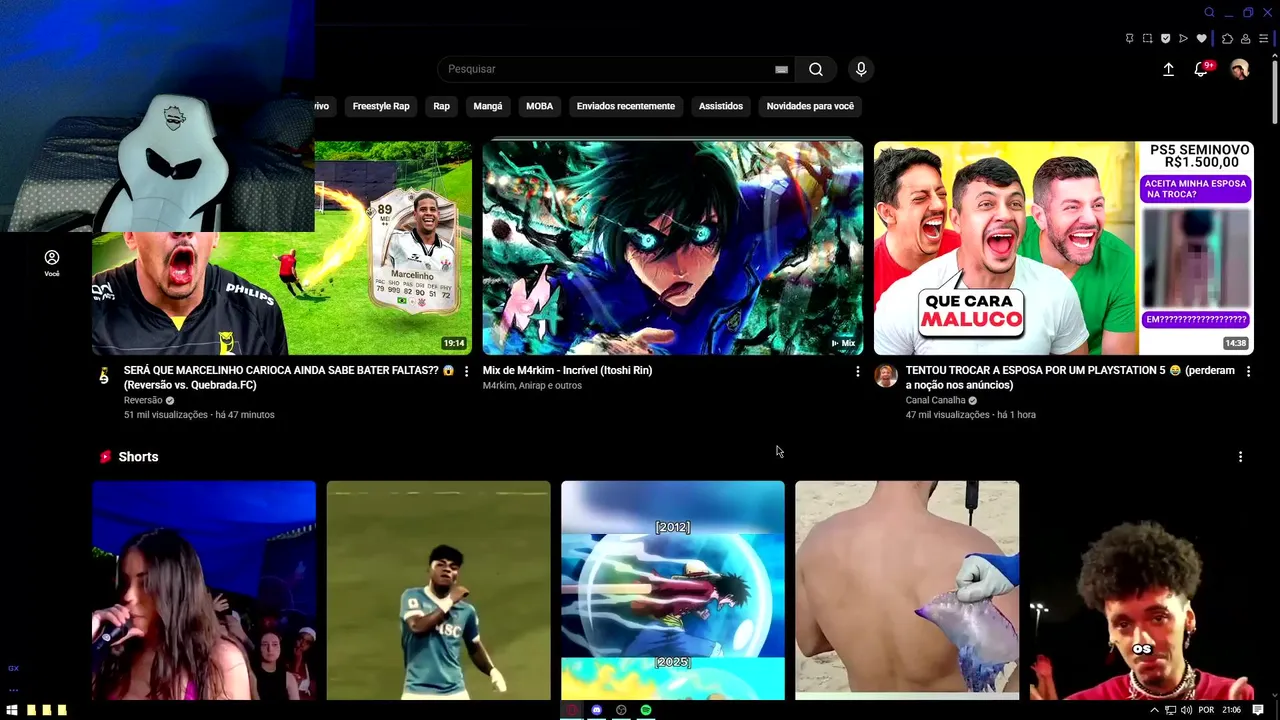This screenshot has width=1280, height=720.
Task: Select the Mangá filter chip
Action: (x=488, y=106)
